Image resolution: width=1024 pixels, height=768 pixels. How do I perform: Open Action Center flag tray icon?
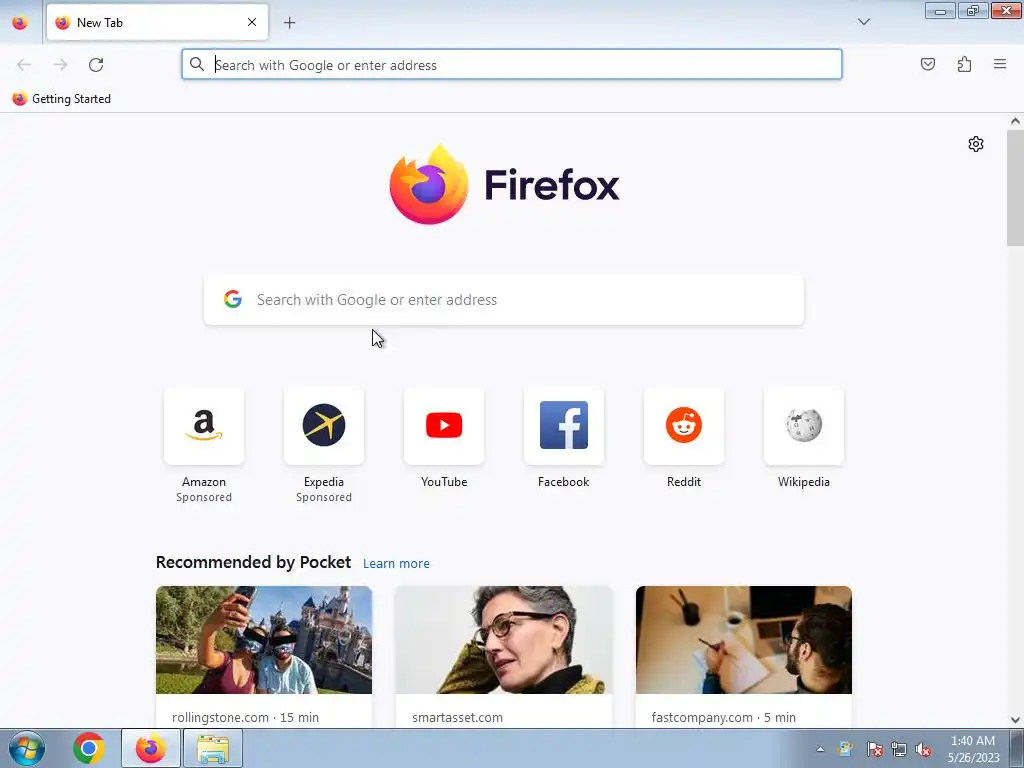tap(874, 749)
